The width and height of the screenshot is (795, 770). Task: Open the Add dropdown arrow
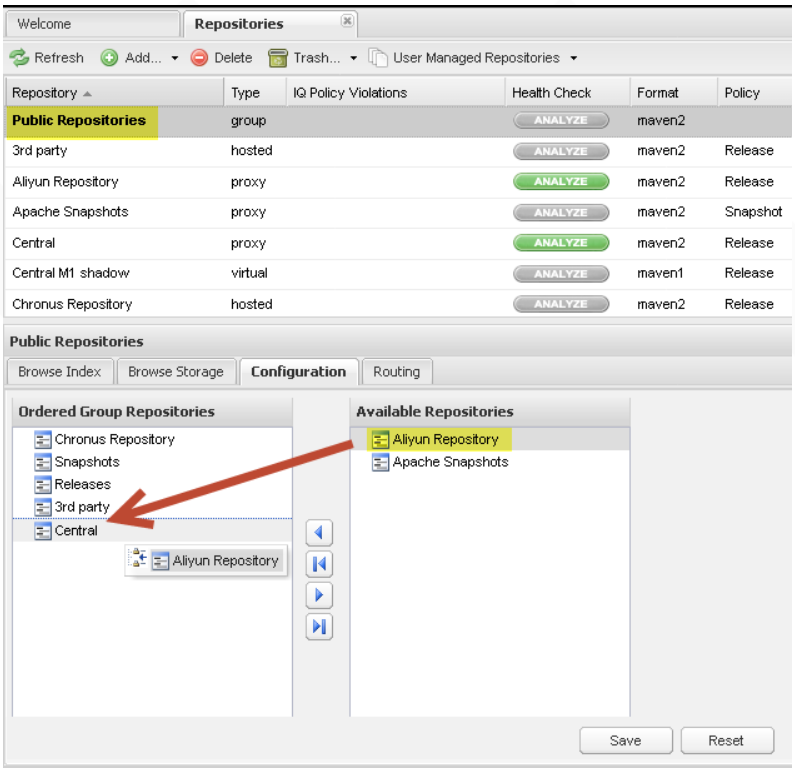pyautogui.click(x=174, y=58)
